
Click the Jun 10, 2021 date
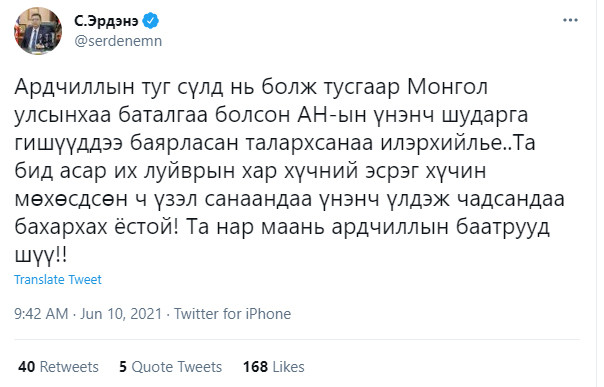(x=121, y=313)
